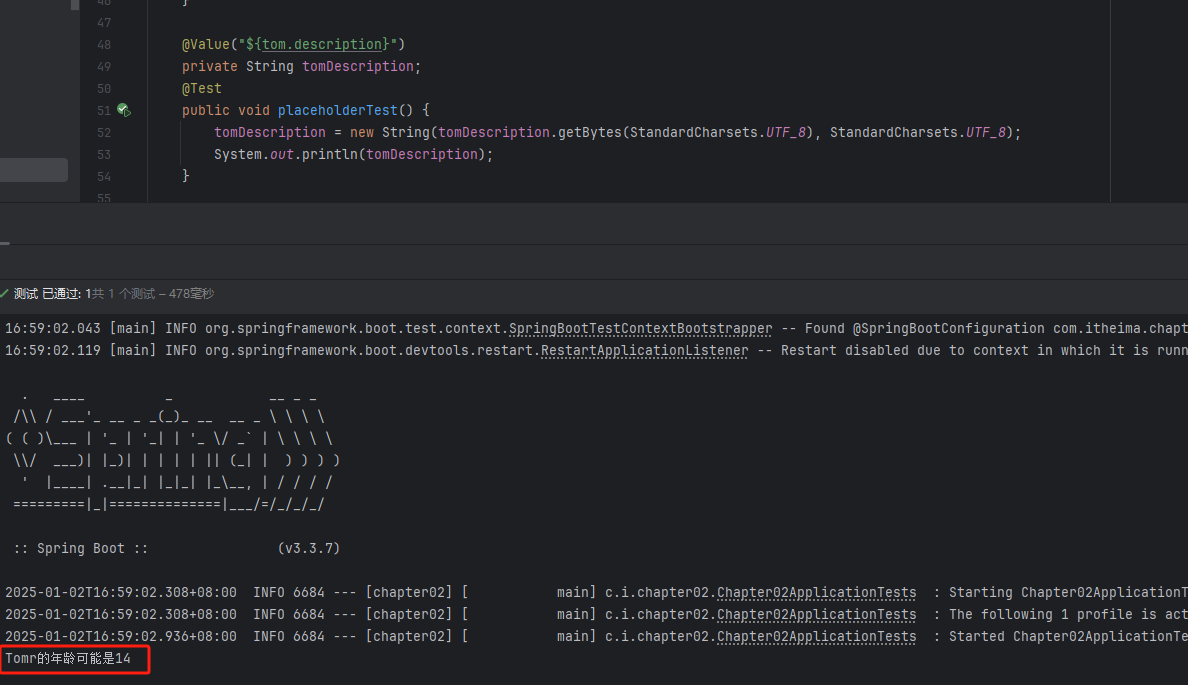Click the left panel vertical scrollbar thumb
The height and width of the screenshot is (685, 1188).
(75, 4)
